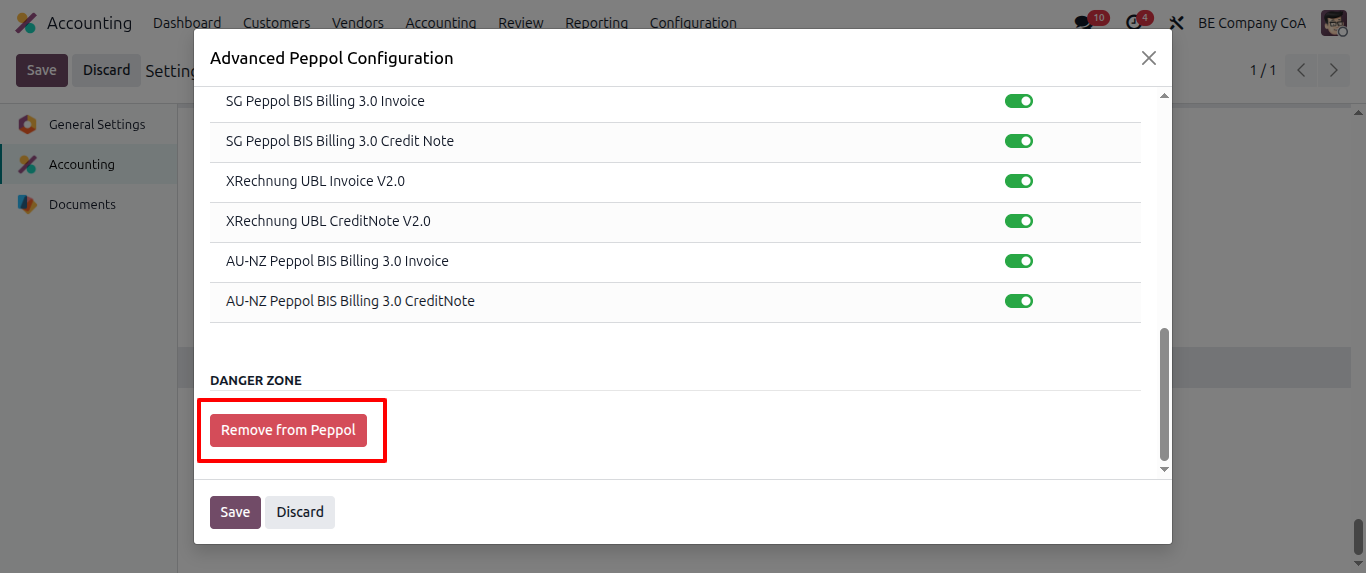Image resolution: width=1366 pixels, height=573 pixels.
Task: Switch off SG Peppol Credit Note toggle
Action: pos(1018,141)
